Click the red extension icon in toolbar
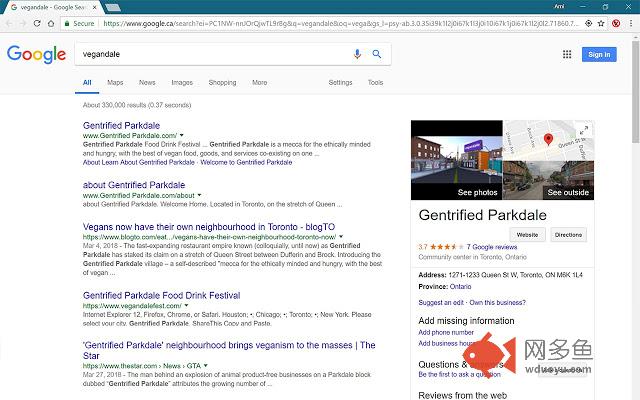Viewport: 640px width, 400px height. click(x=616, y=23)
